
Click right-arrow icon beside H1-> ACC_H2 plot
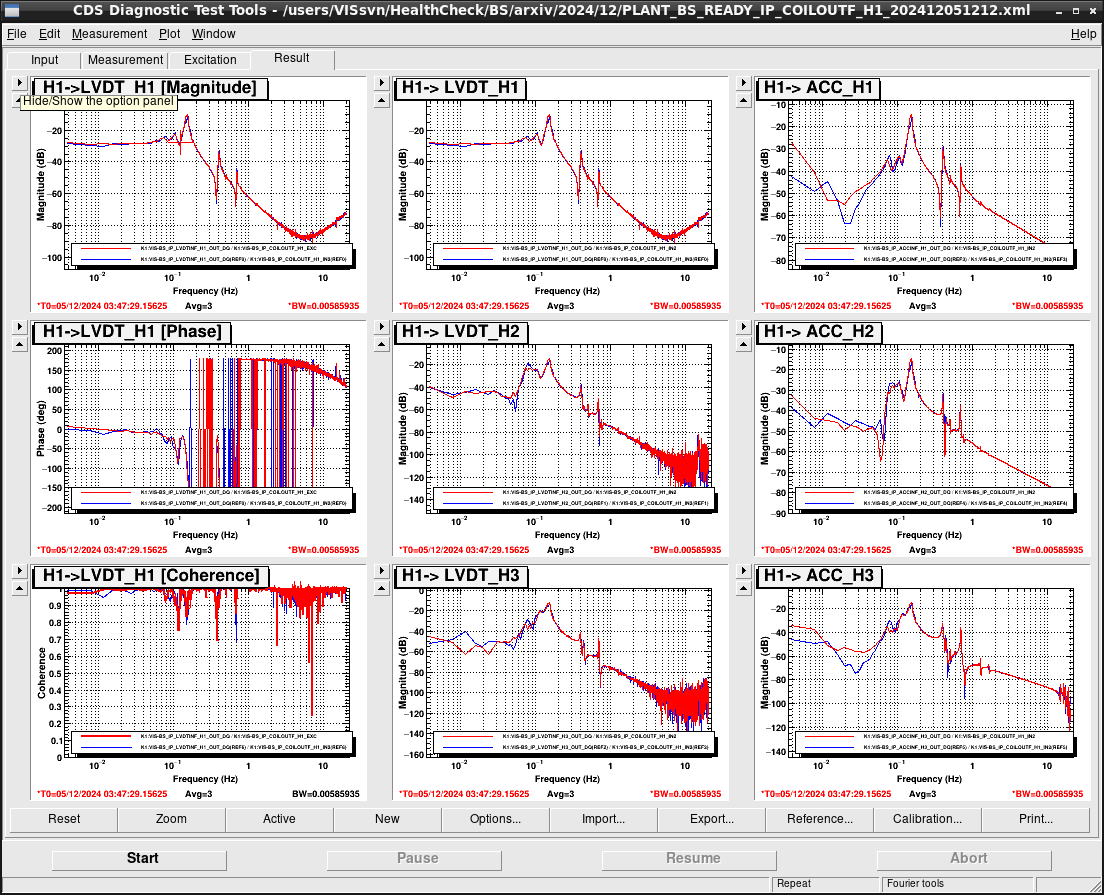[x=744, y=327]
